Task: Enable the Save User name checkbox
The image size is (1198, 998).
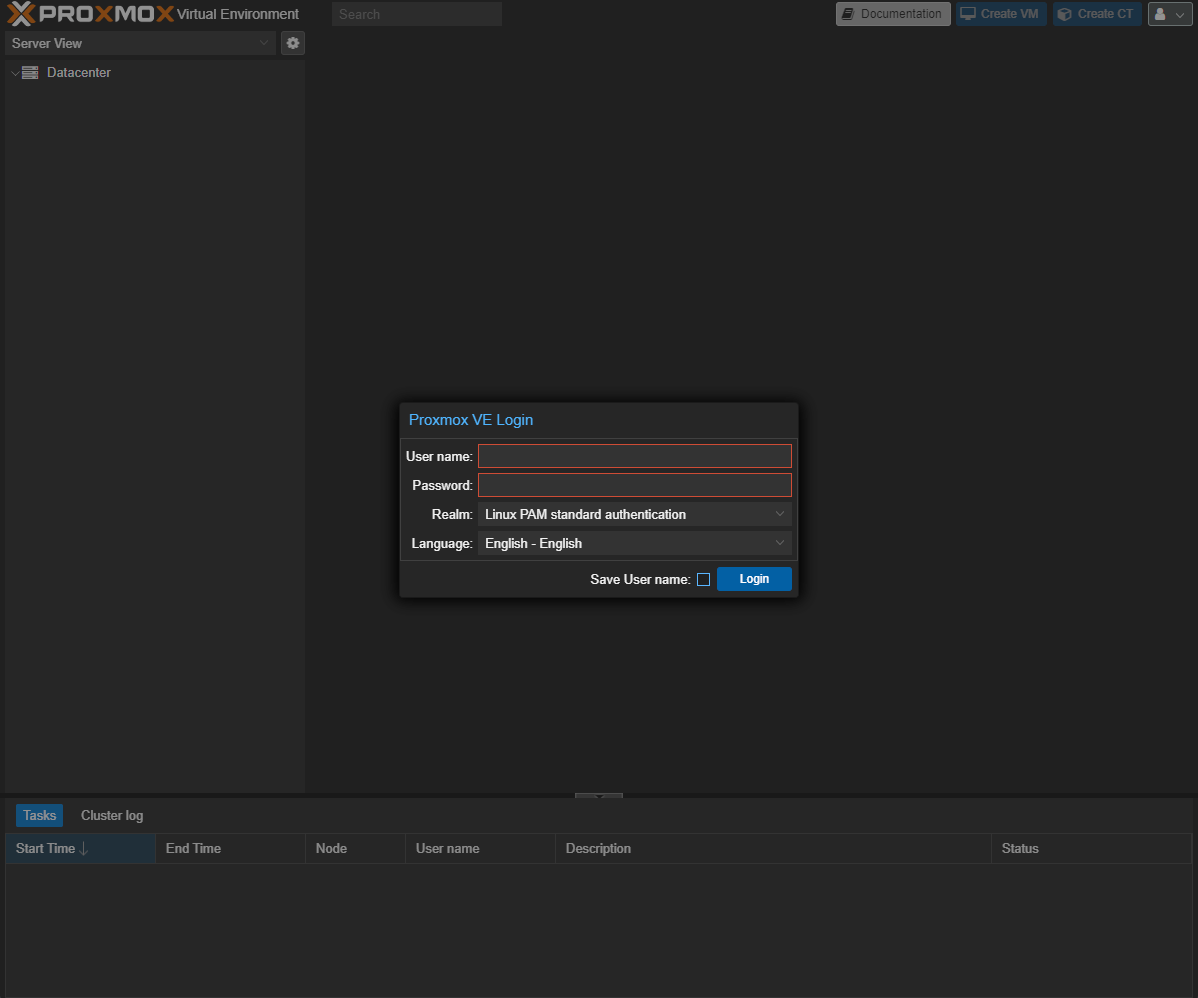Action: [703, 579]
